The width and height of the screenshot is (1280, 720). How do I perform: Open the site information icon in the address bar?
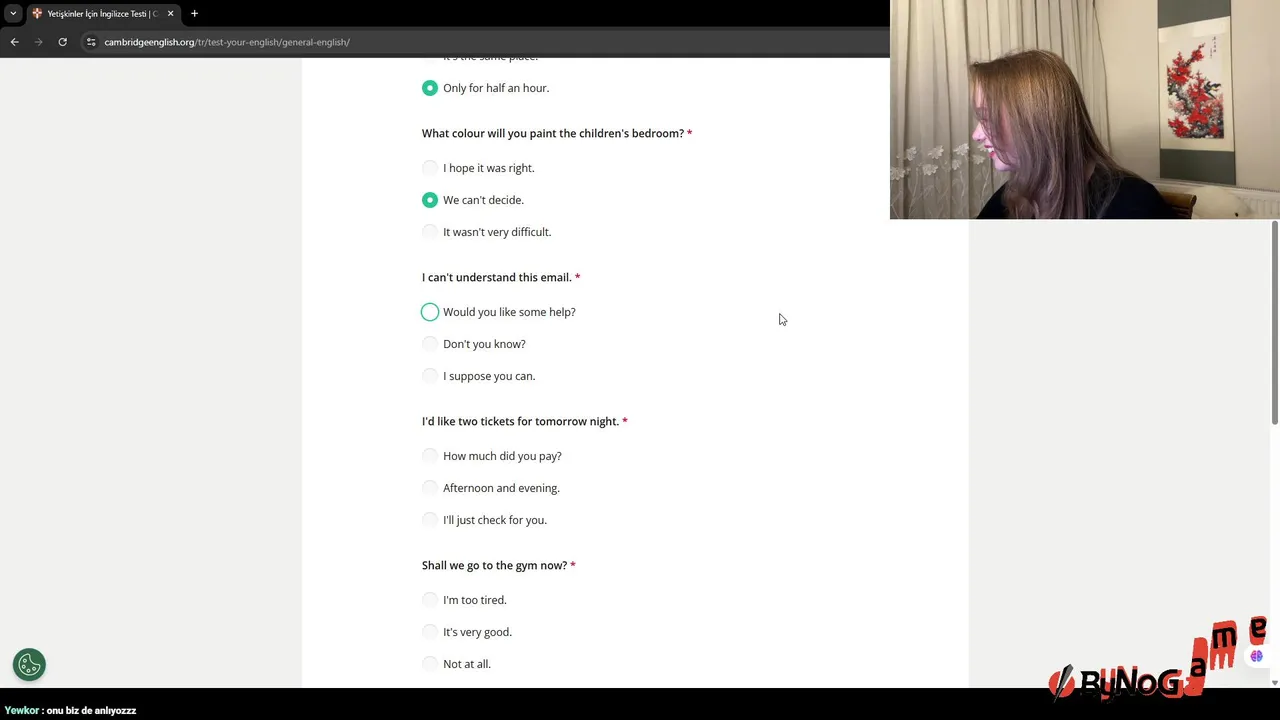pos(91,42)
